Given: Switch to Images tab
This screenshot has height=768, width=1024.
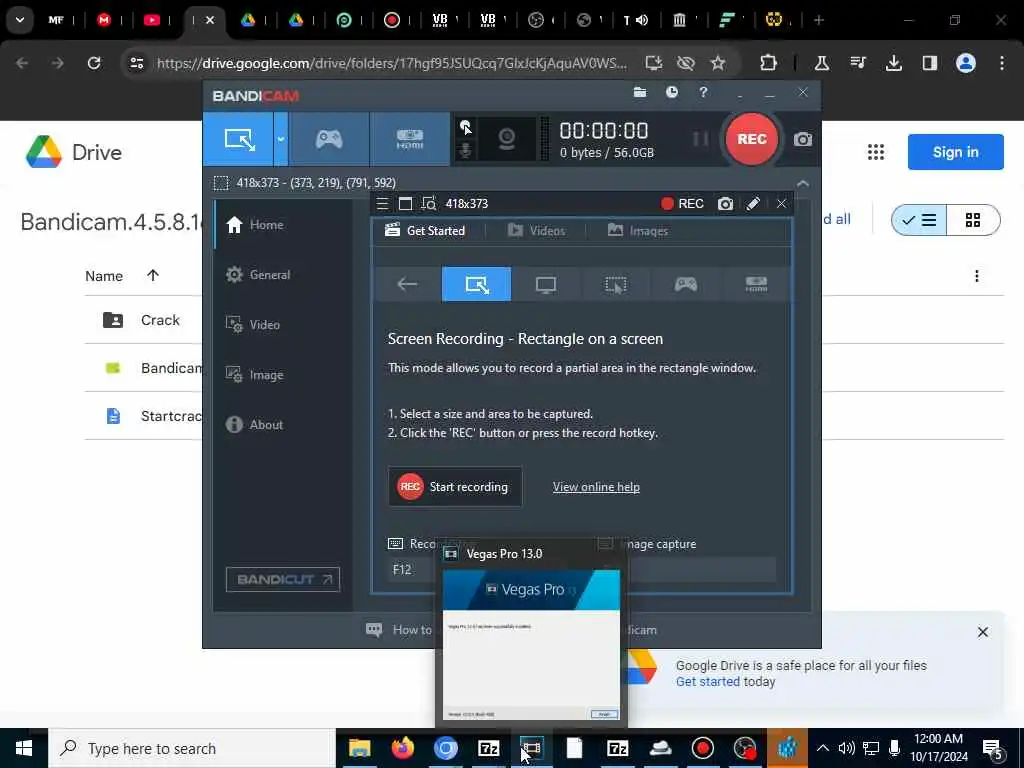Looking at the screenshot, I should click(x=638, y=231).
